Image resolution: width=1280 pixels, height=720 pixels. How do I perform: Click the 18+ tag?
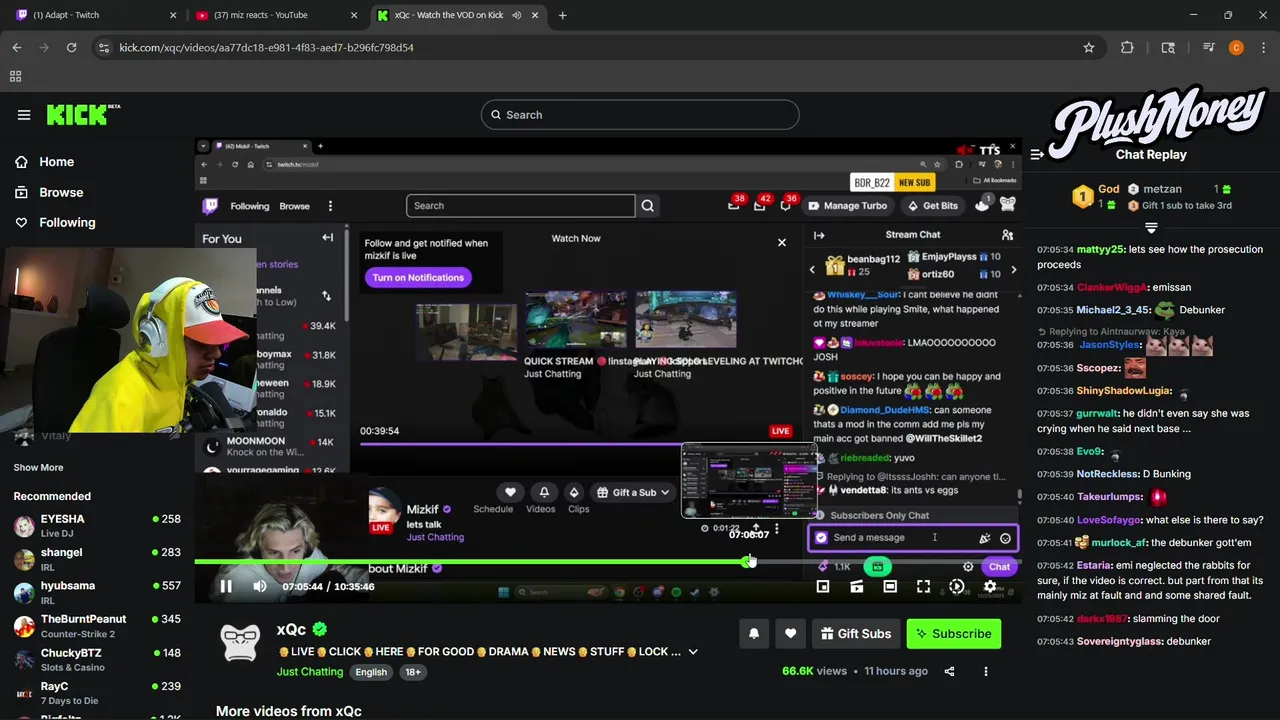(x=413, y=672)
